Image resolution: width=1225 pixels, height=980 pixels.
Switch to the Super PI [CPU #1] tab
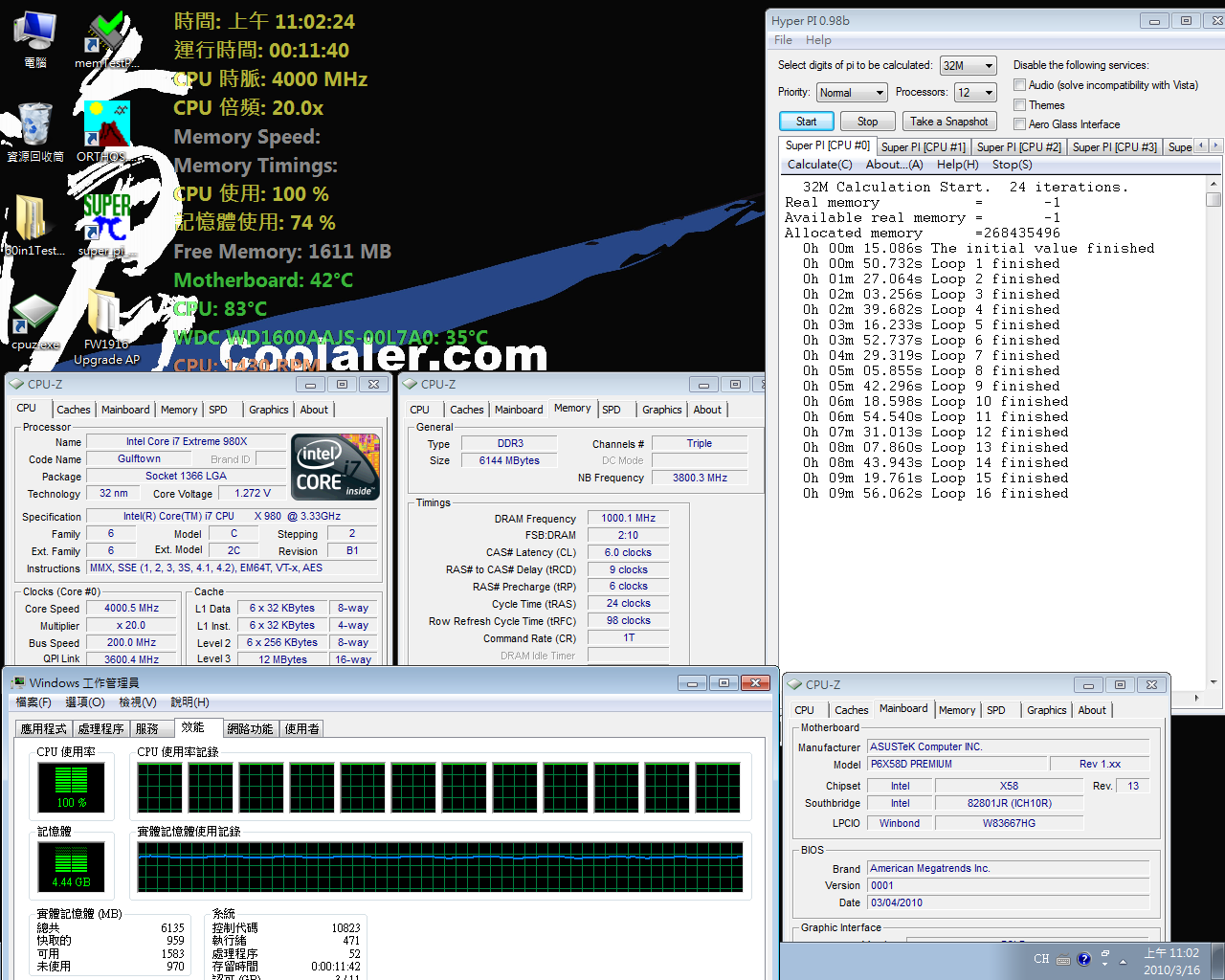(924, 147)
